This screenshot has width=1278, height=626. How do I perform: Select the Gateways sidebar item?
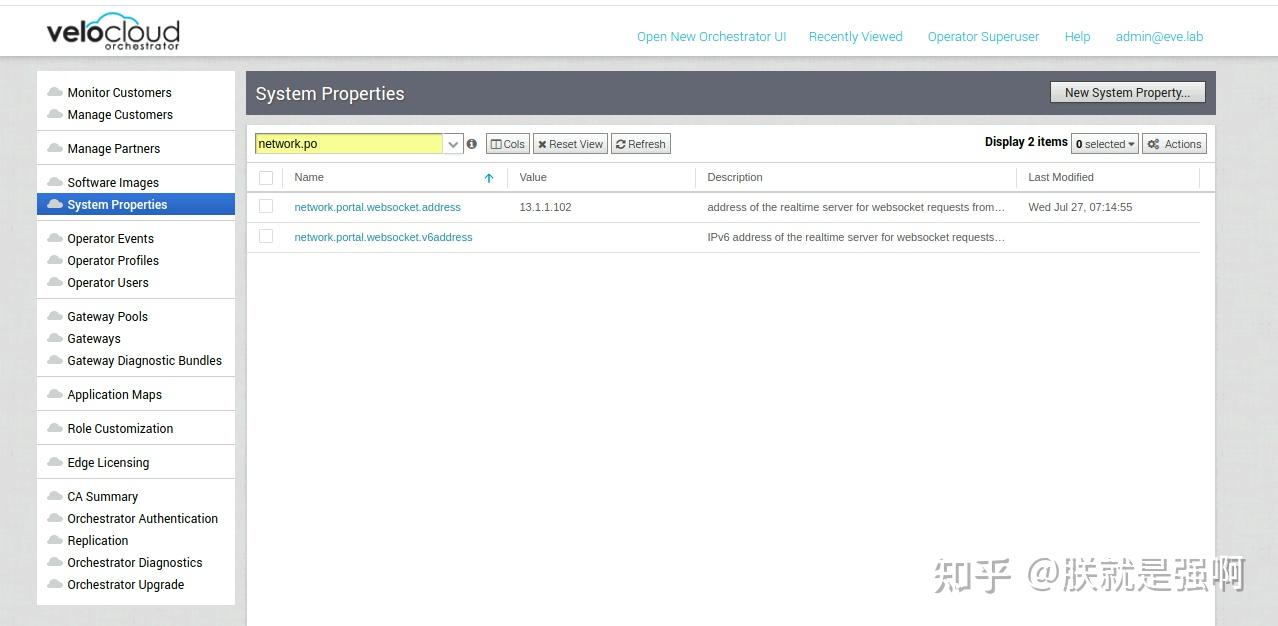tap(94, 338)
